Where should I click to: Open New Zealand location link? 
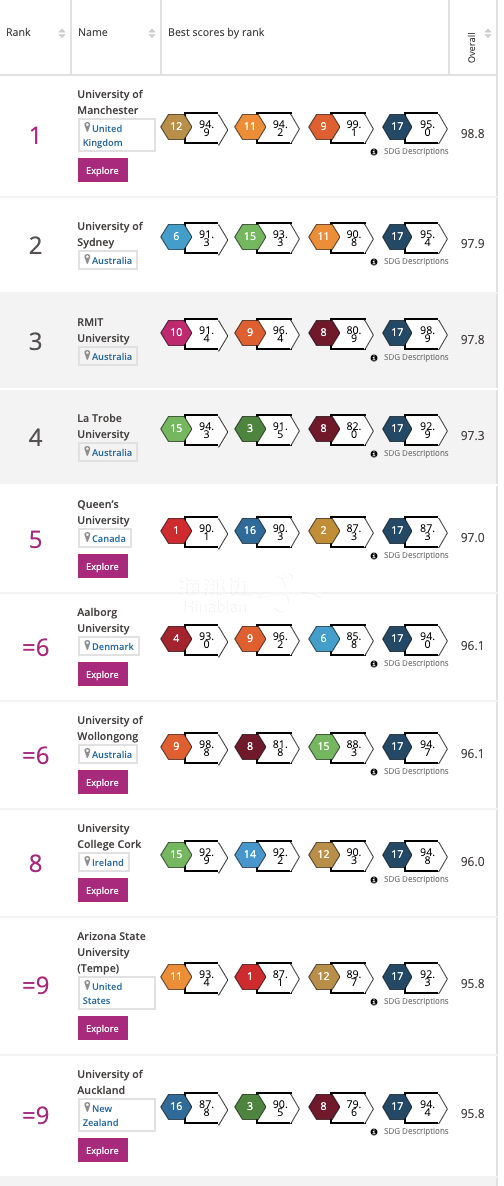click(x=101, y=1116)
